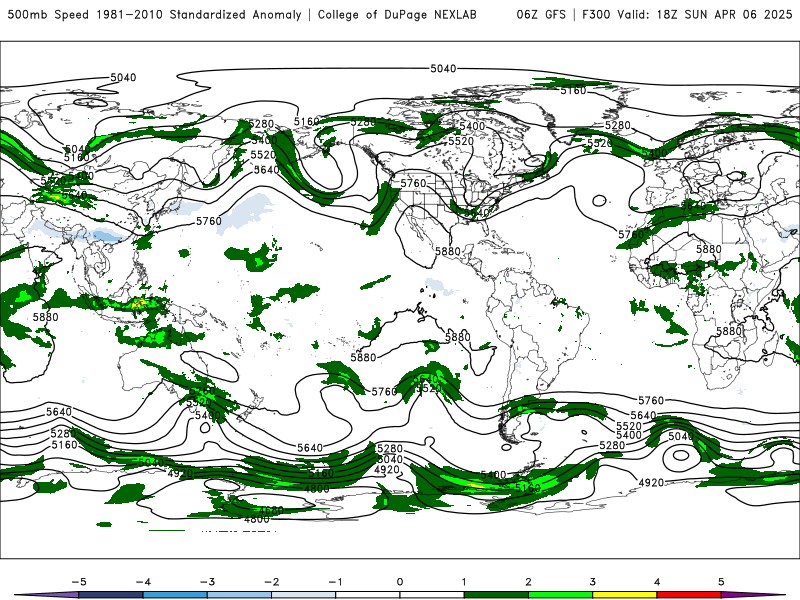Click the '5880' contour label over Mexico
Viewport: 800px width, 600px height.
[448, 252]
